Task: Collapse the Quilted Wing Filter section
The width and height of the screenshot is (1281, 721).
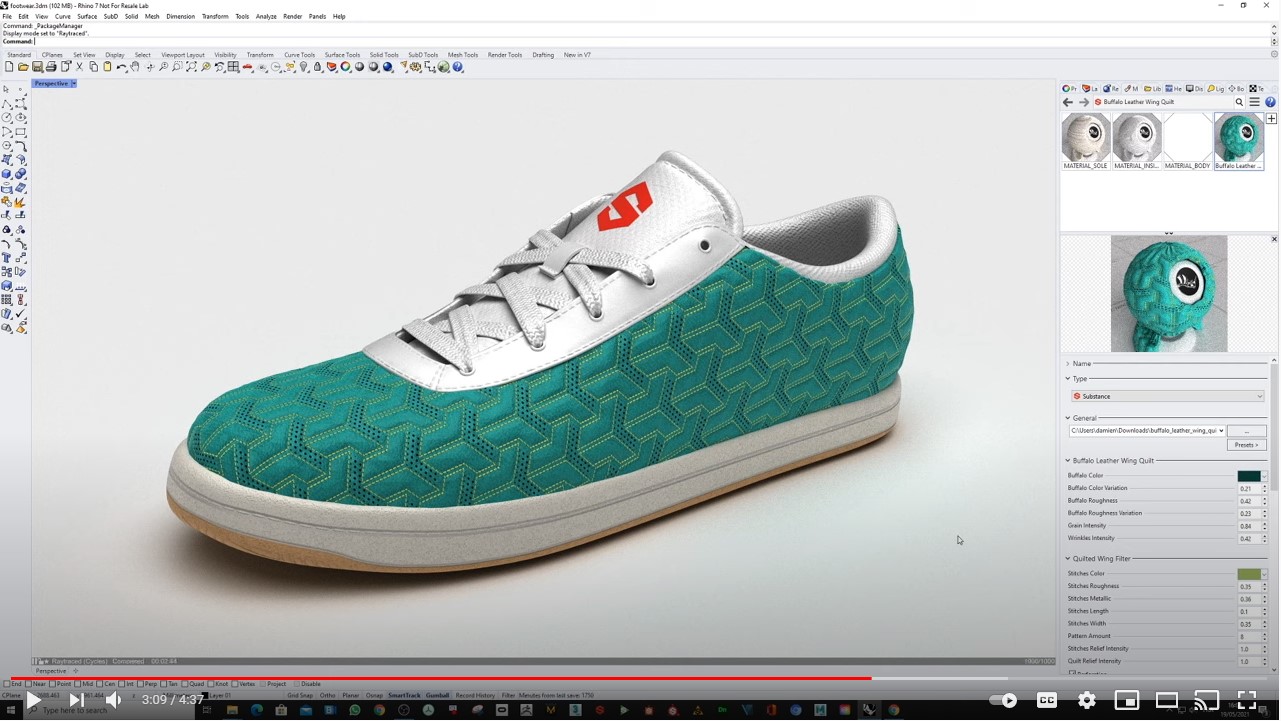Action: tap(1068, 559)
